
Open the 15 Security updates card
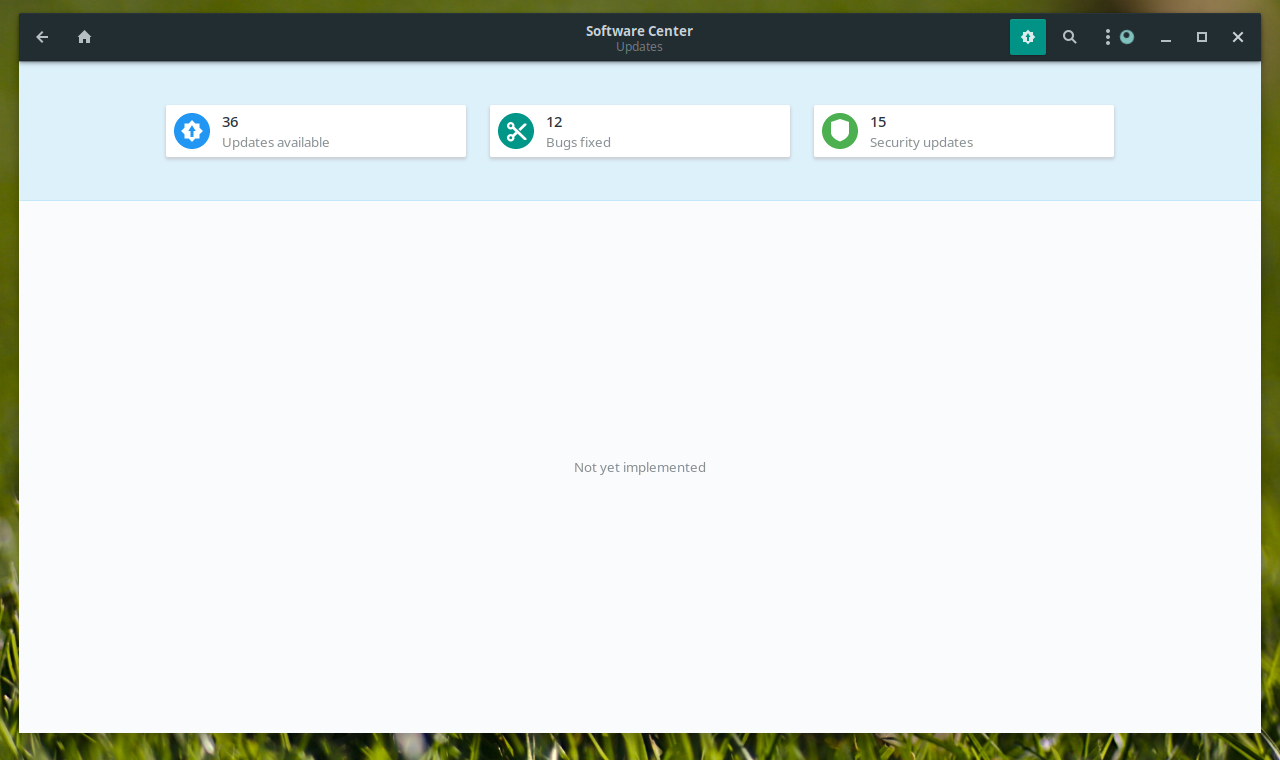(964, 131)
